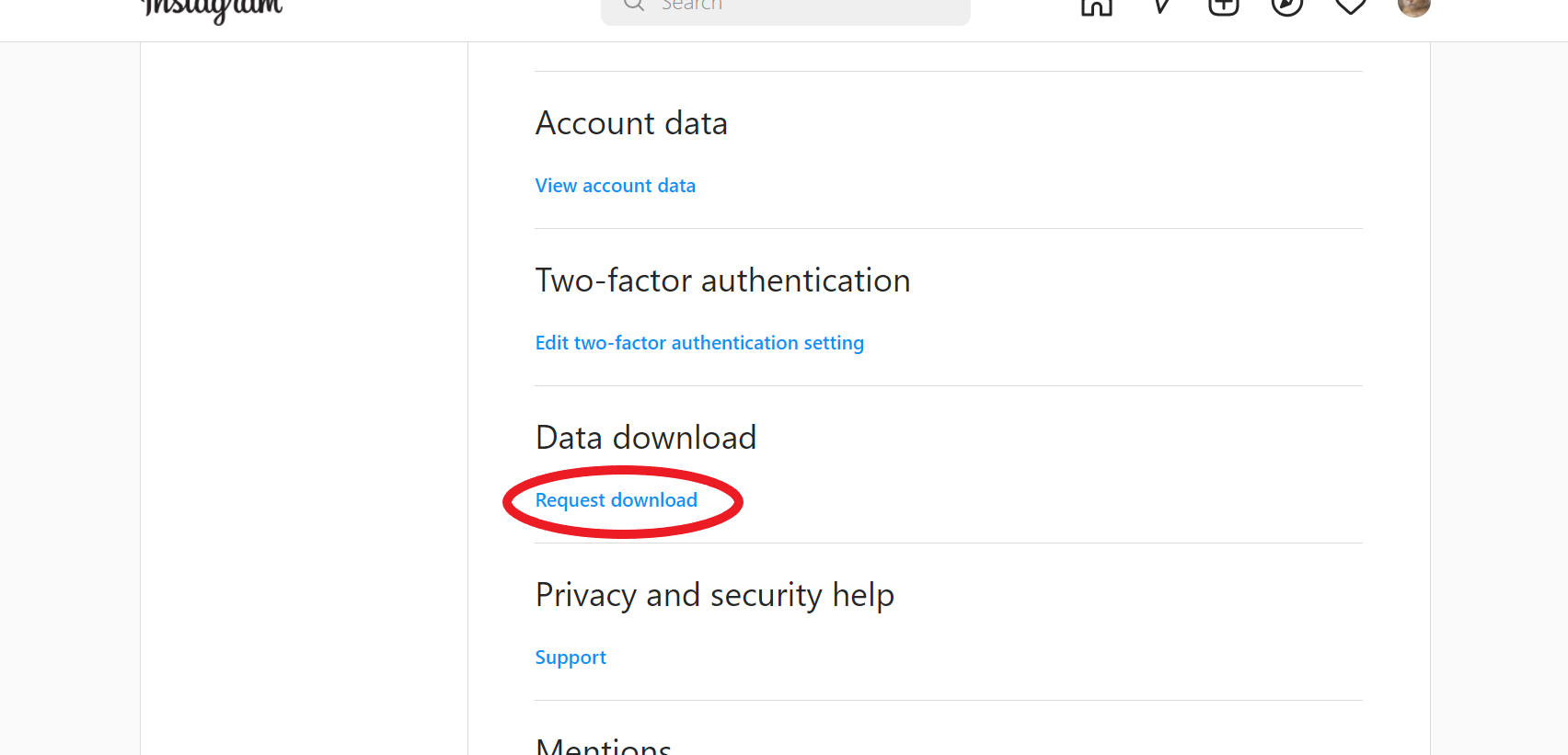
Task: Click the Instagram wordmark logo
Action: tap(212, 9)
